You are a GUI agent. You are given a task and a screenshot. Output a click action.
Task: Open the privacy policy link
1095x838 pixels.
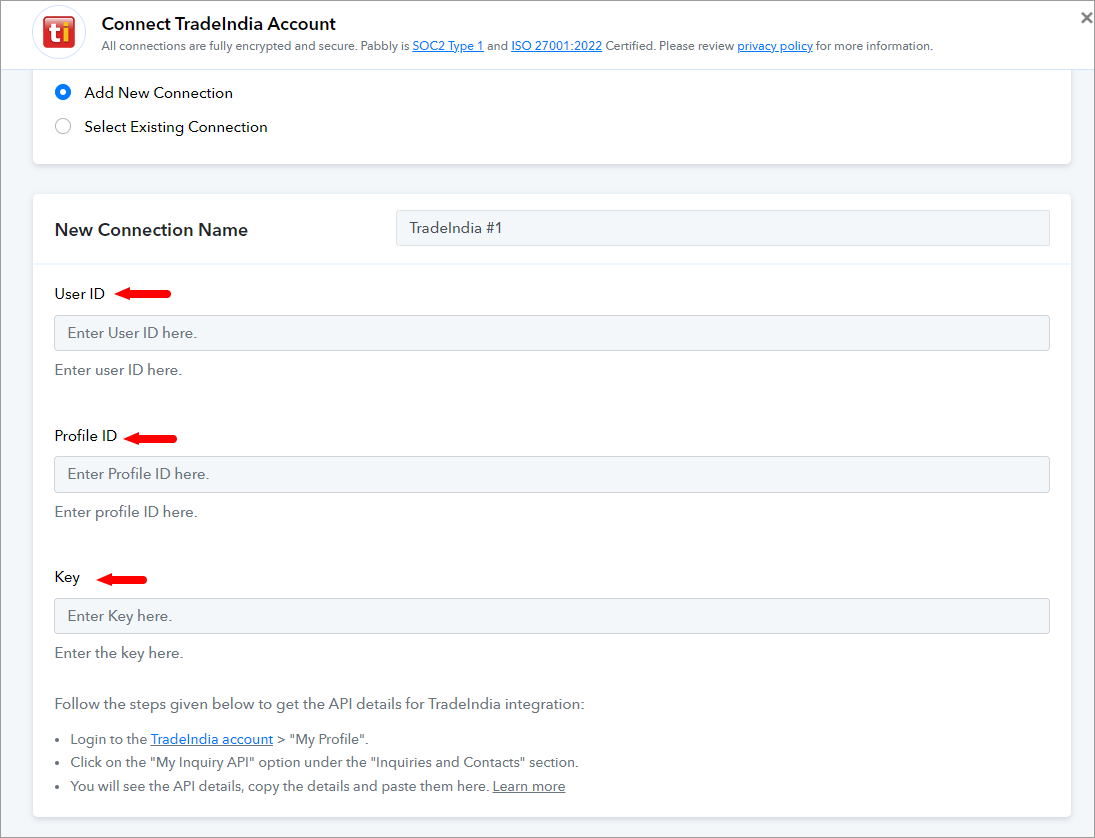(x=774, y=46)
